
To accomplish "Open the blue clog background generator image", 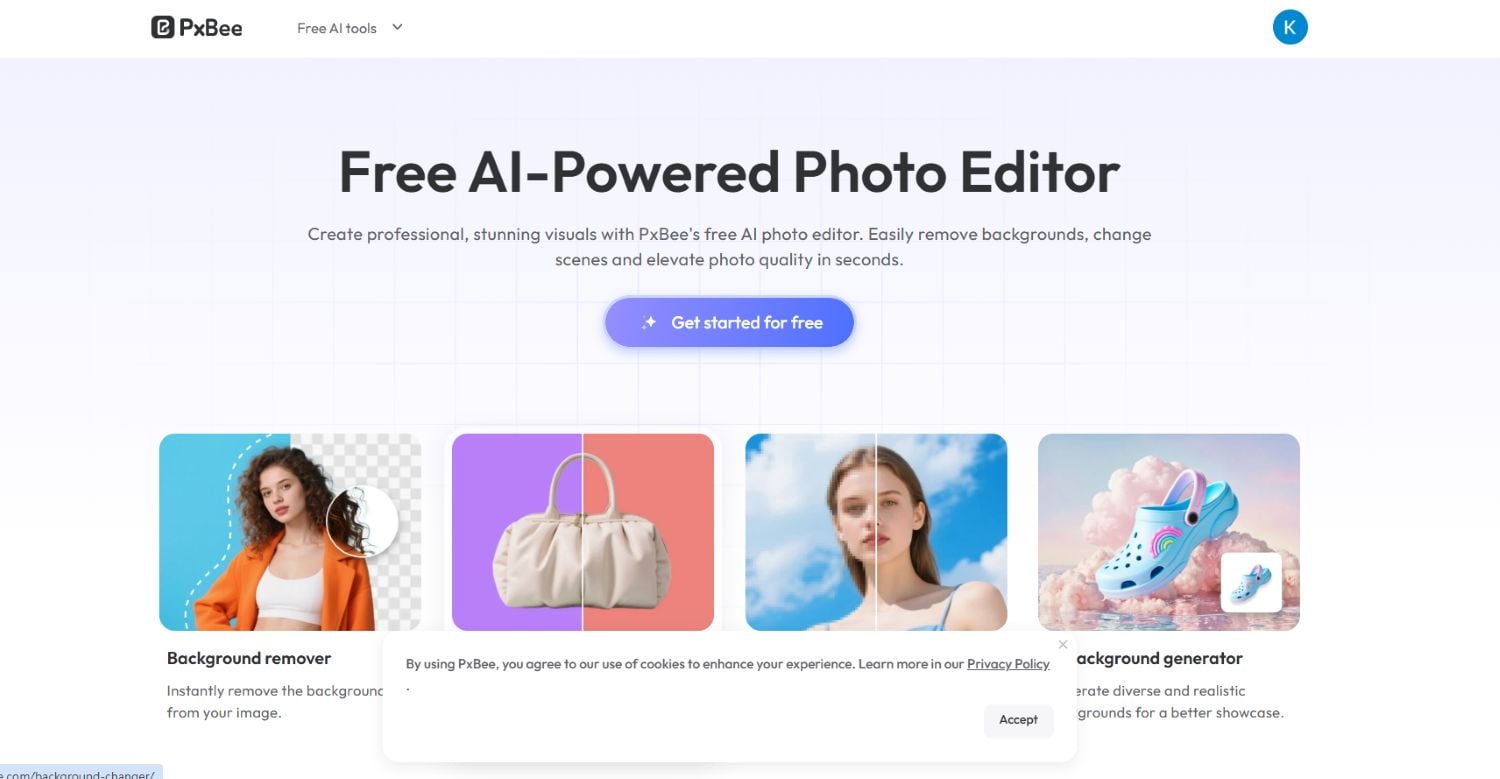I will coord(1169,532).
